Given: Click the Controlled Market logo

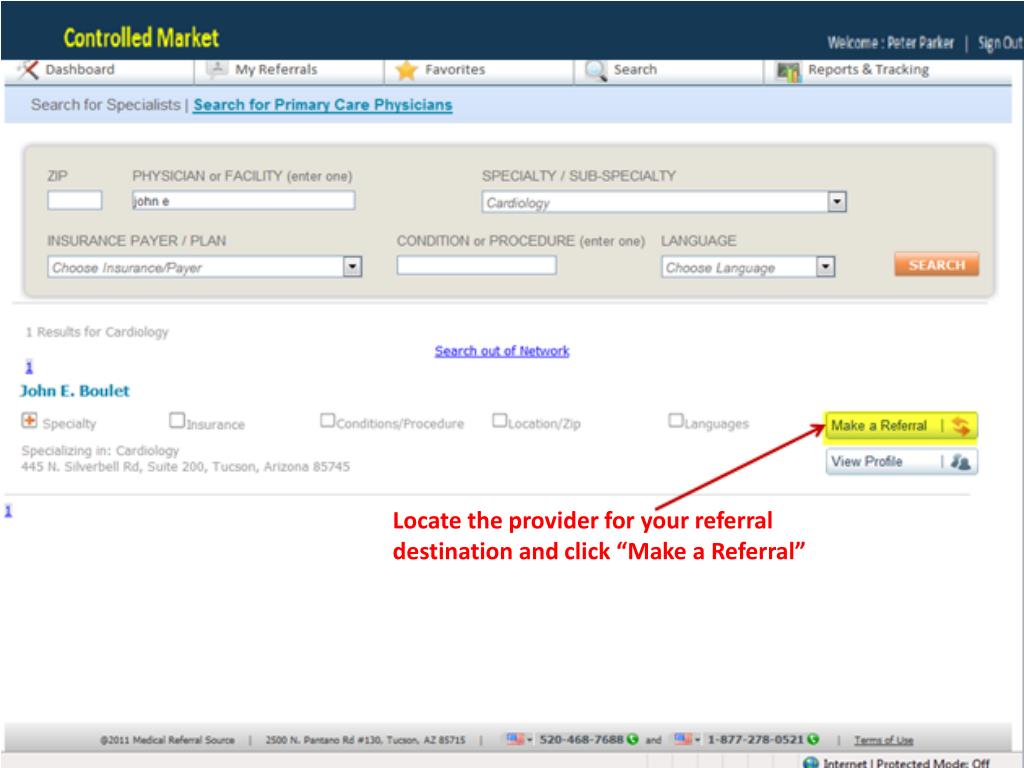Looking at the screenshot, I should (141, 38).
